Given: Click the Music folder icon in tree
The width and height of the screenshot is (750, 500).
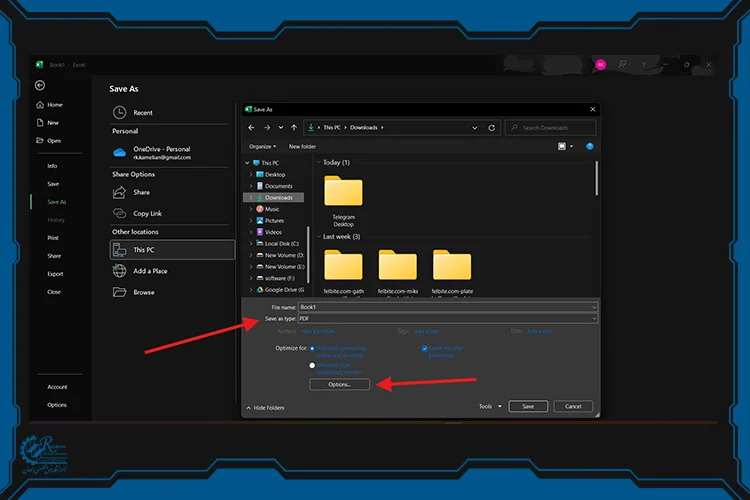Looking at the screenshot, I should tap(260, 209).
